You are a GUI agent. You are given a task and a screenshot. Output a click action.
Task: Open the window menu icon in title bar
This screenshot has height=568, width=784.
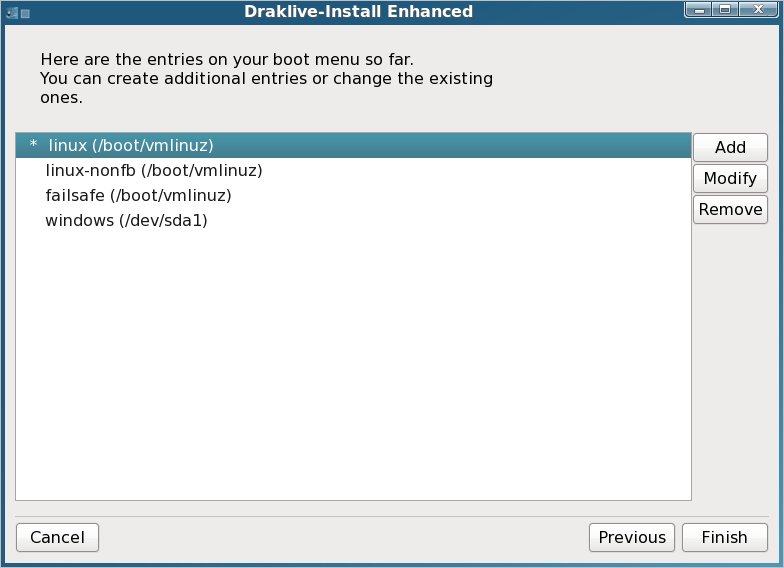pyautogui.click(x=11, y=12)
